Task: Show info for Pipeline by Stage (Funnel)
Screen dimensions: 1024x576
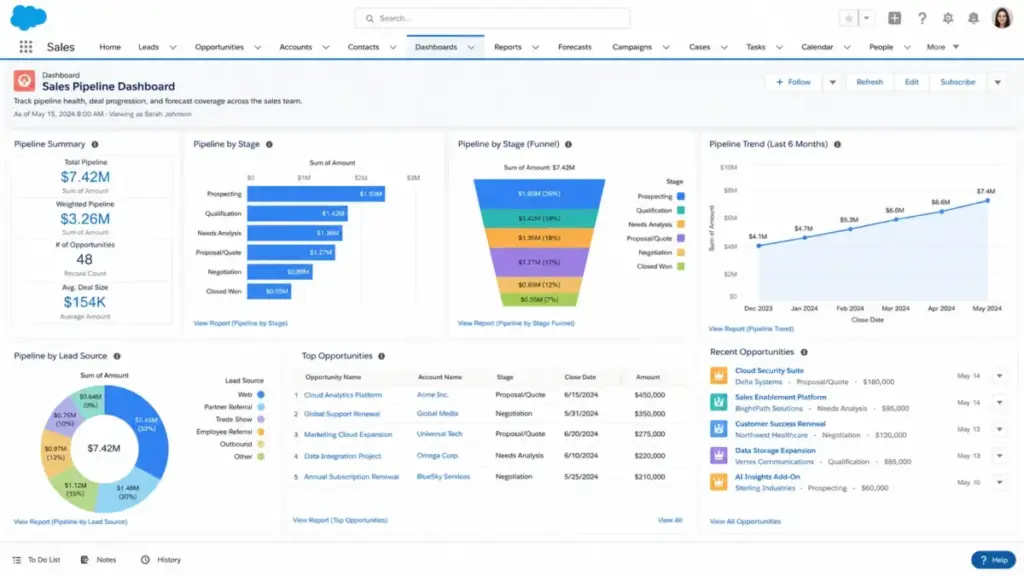Action: [x=568, y=144]
